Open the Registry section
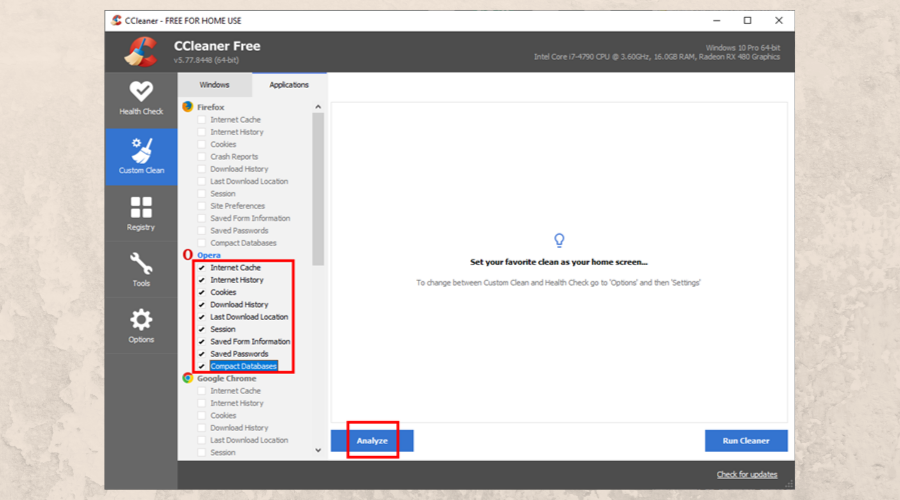 click(141, 214)
